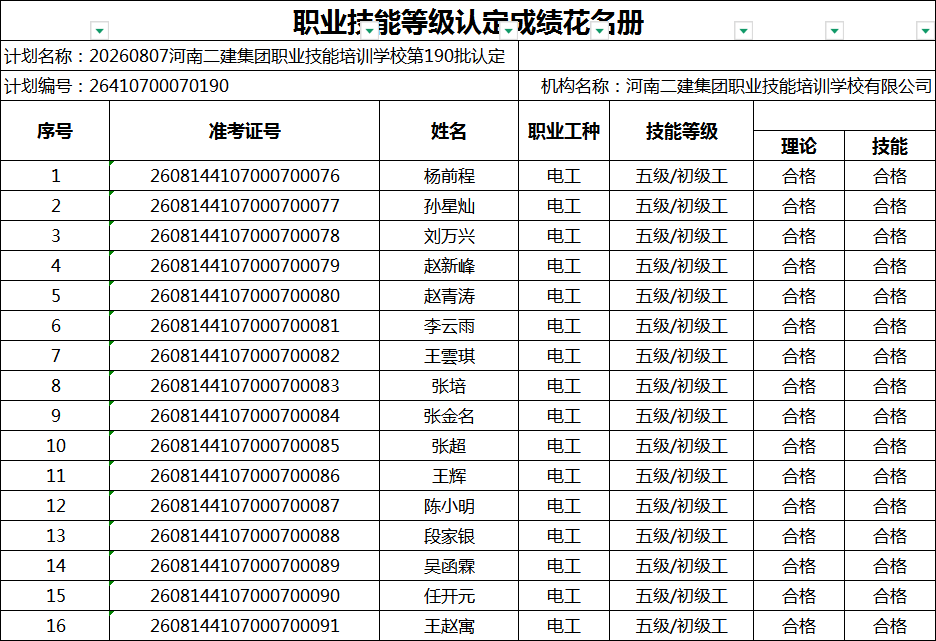
Task: Open the filter dropdown above the 姓名 column
Action: point(509,30)
